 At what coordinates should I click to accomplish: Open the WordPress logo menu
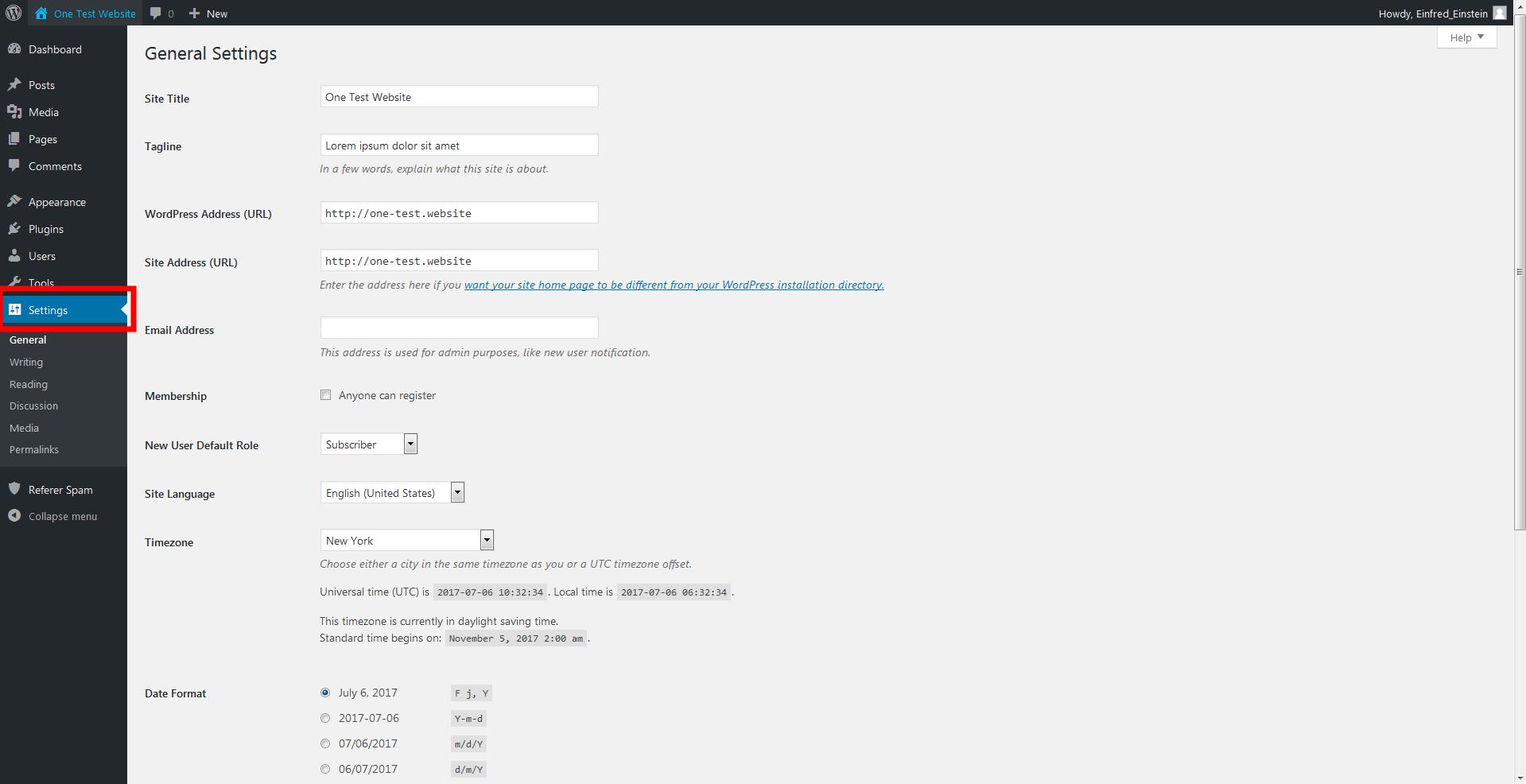(13, 13)
